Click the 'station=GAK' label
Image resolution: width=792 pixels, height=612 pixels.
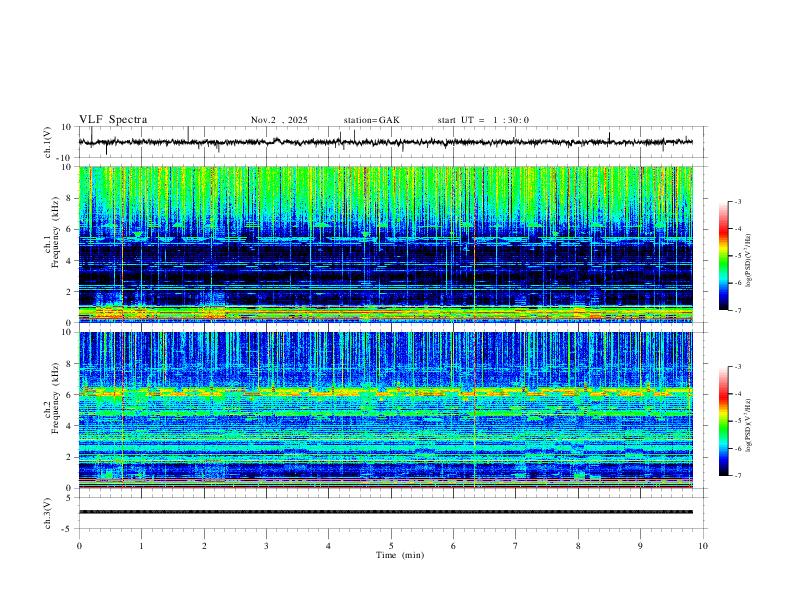pyautogui.click(x=371, y=120)
